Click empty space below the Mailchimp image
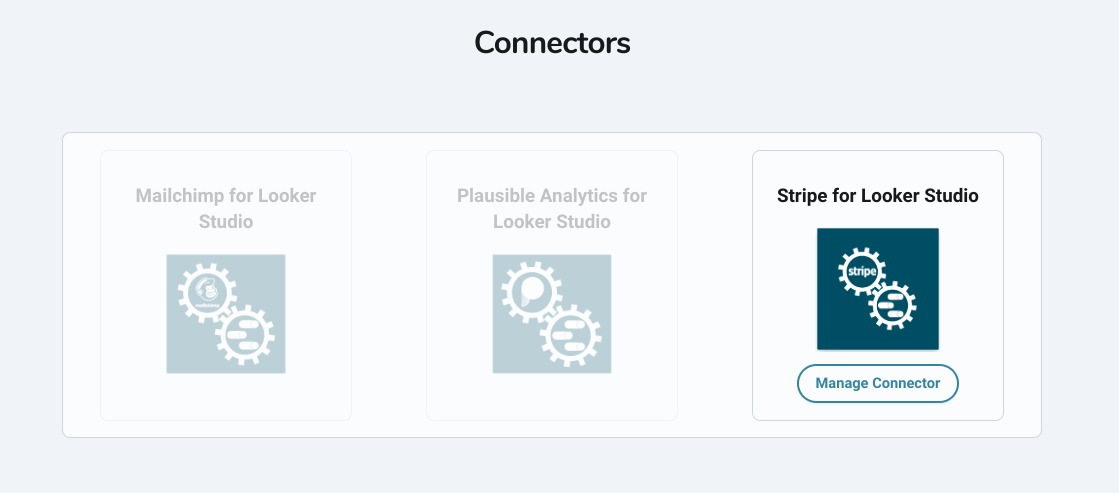The width and height of the screenshot is (1119, 493). [x=226, y=397]
